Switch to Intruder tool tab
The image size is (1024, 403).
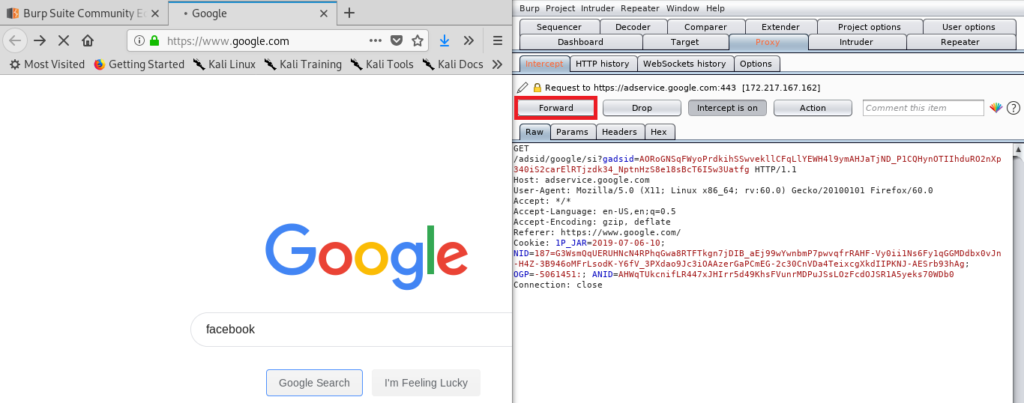(x=856, y=42)
